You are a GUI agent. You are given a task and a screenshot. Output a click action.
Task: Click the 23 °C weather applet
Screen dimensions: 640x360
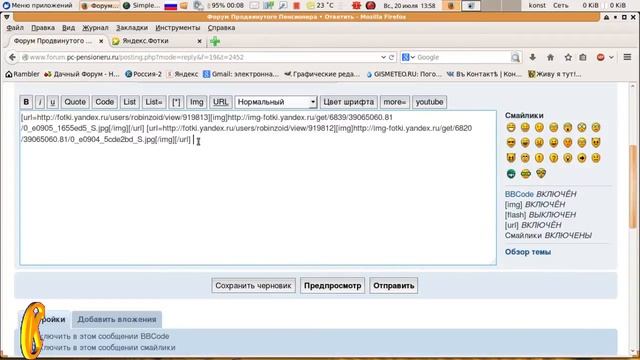(320, 5)
